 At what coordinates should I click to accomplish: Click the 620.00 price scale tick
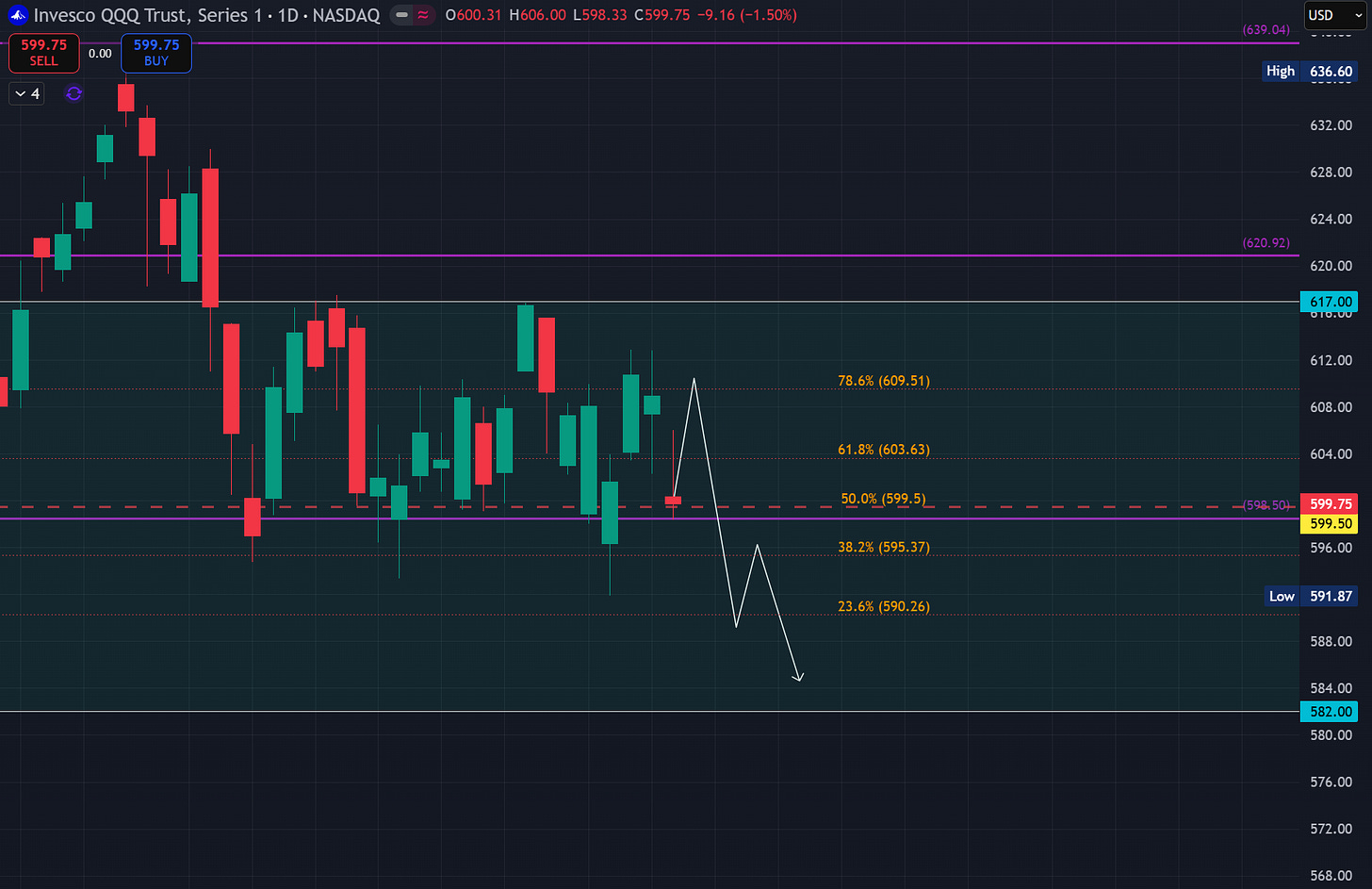(x=1331, y=266)
